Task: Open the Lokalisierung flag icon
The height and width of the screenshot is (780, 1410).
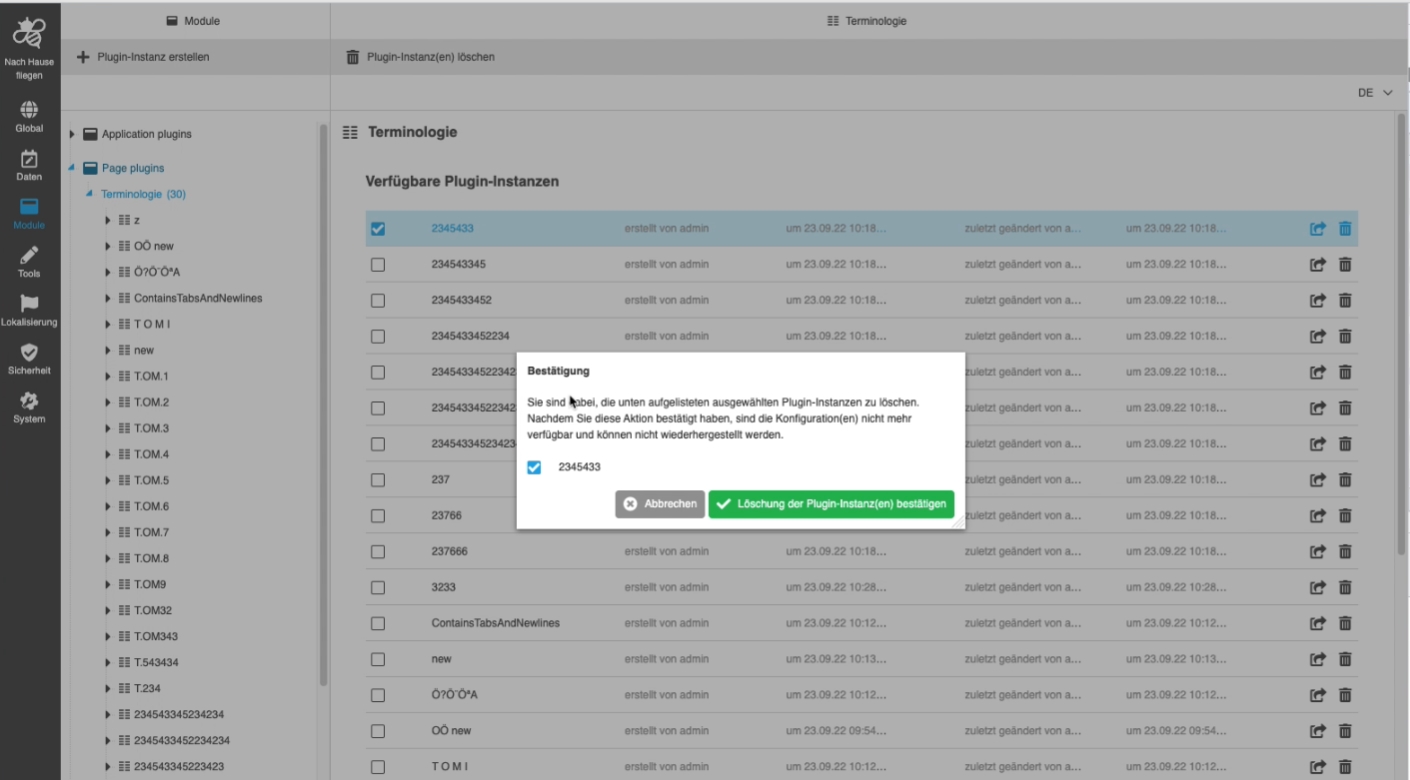Action: [29, 304]
